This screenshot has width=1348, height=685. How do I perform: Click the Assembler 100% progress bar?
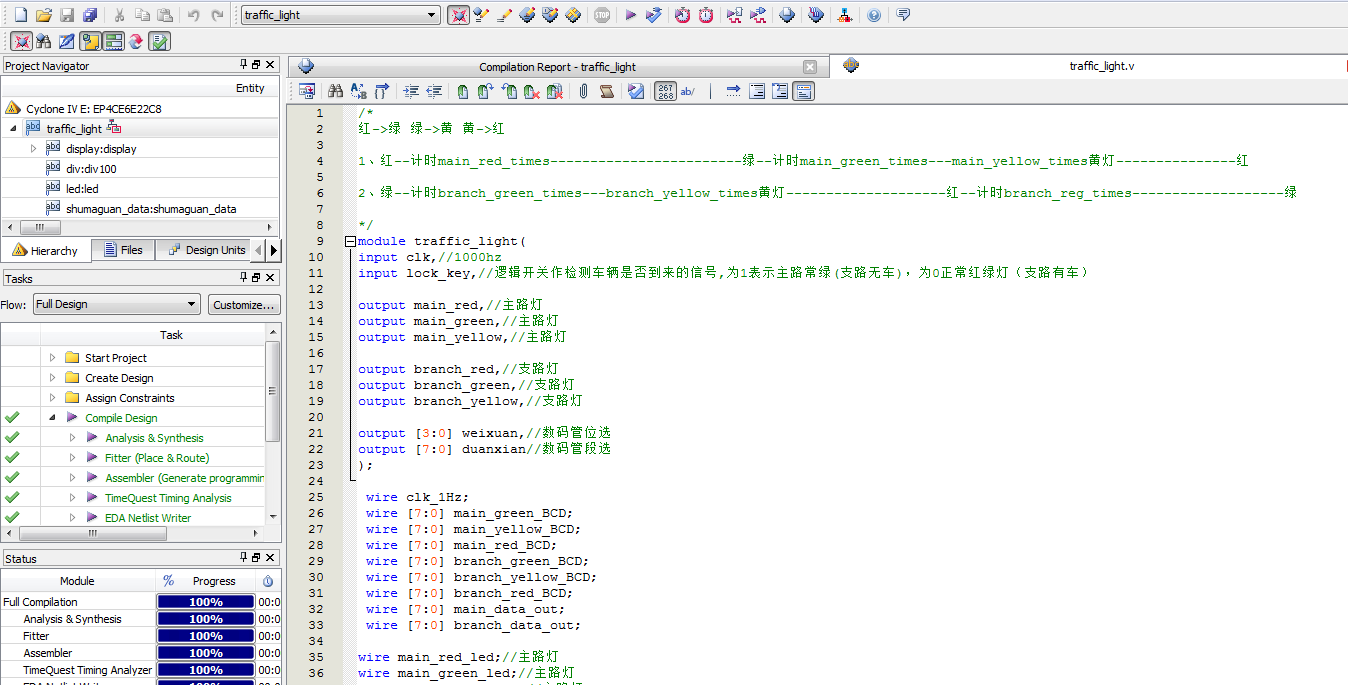pyautogui.click(x=206, y=653)
